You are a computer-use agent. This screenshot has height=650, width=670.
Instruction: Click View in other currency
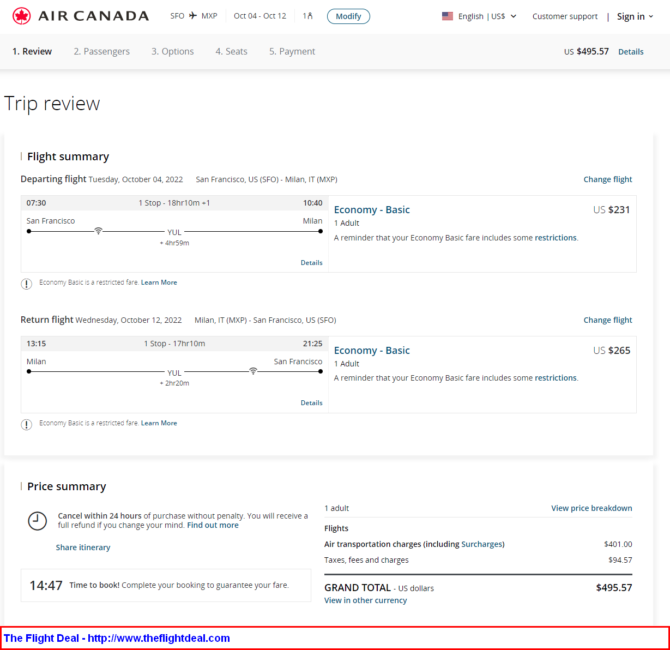[365, 600]
